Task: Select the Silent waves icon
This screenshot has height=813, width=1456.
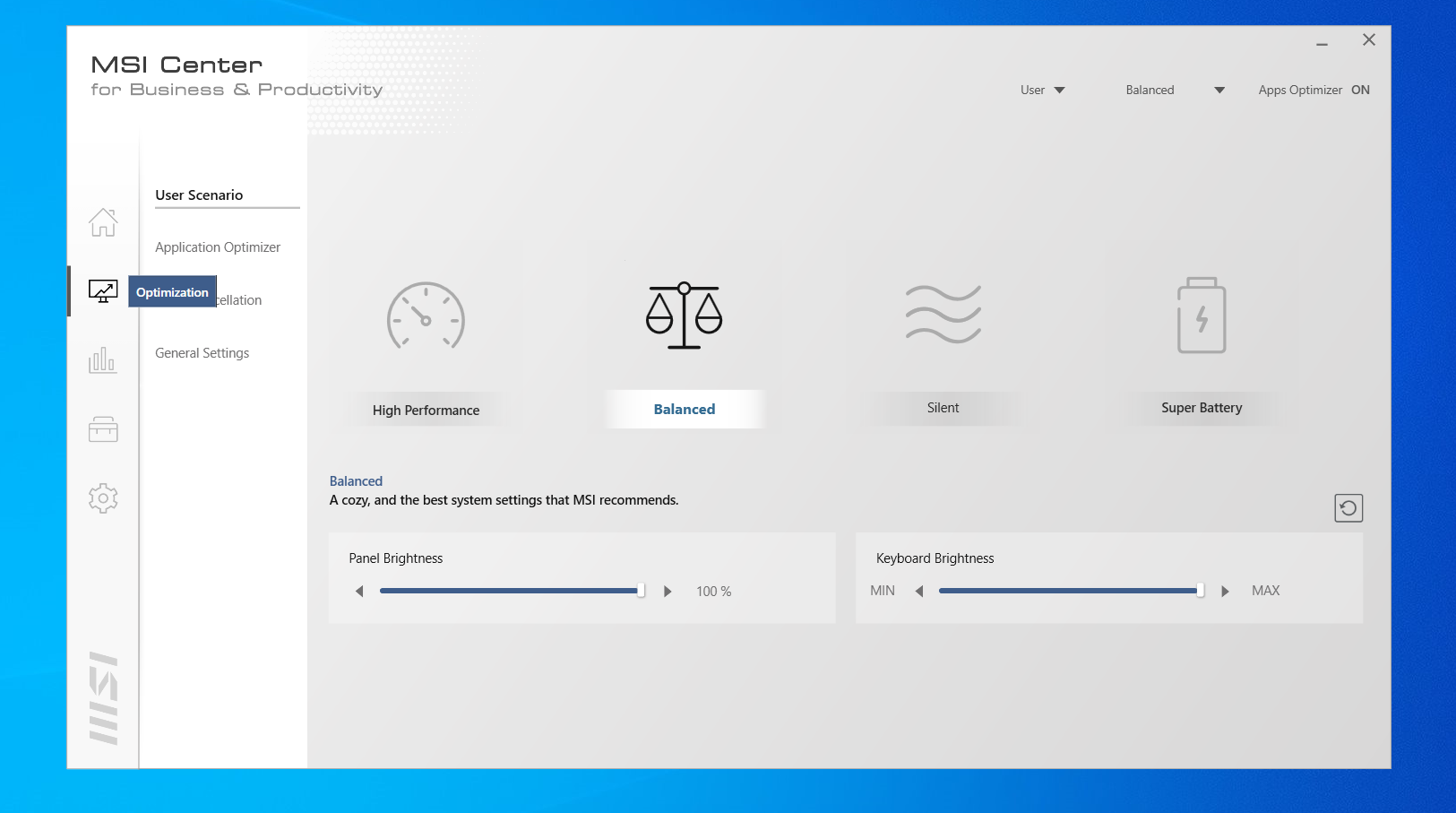Action: (943, 315)
